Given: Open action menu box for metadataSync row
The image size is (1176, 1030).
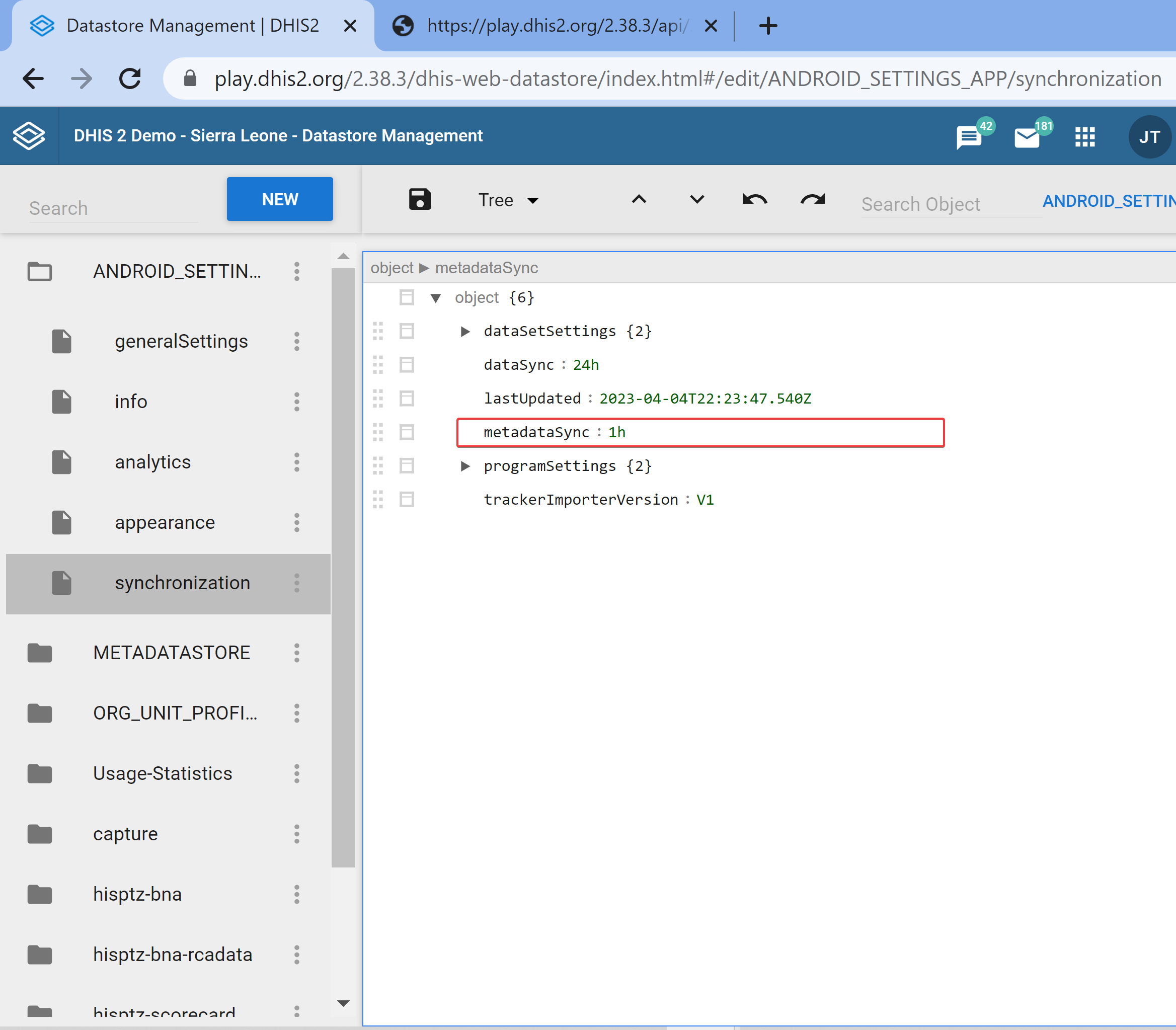Looking at the screenshot, I should 407,432.
